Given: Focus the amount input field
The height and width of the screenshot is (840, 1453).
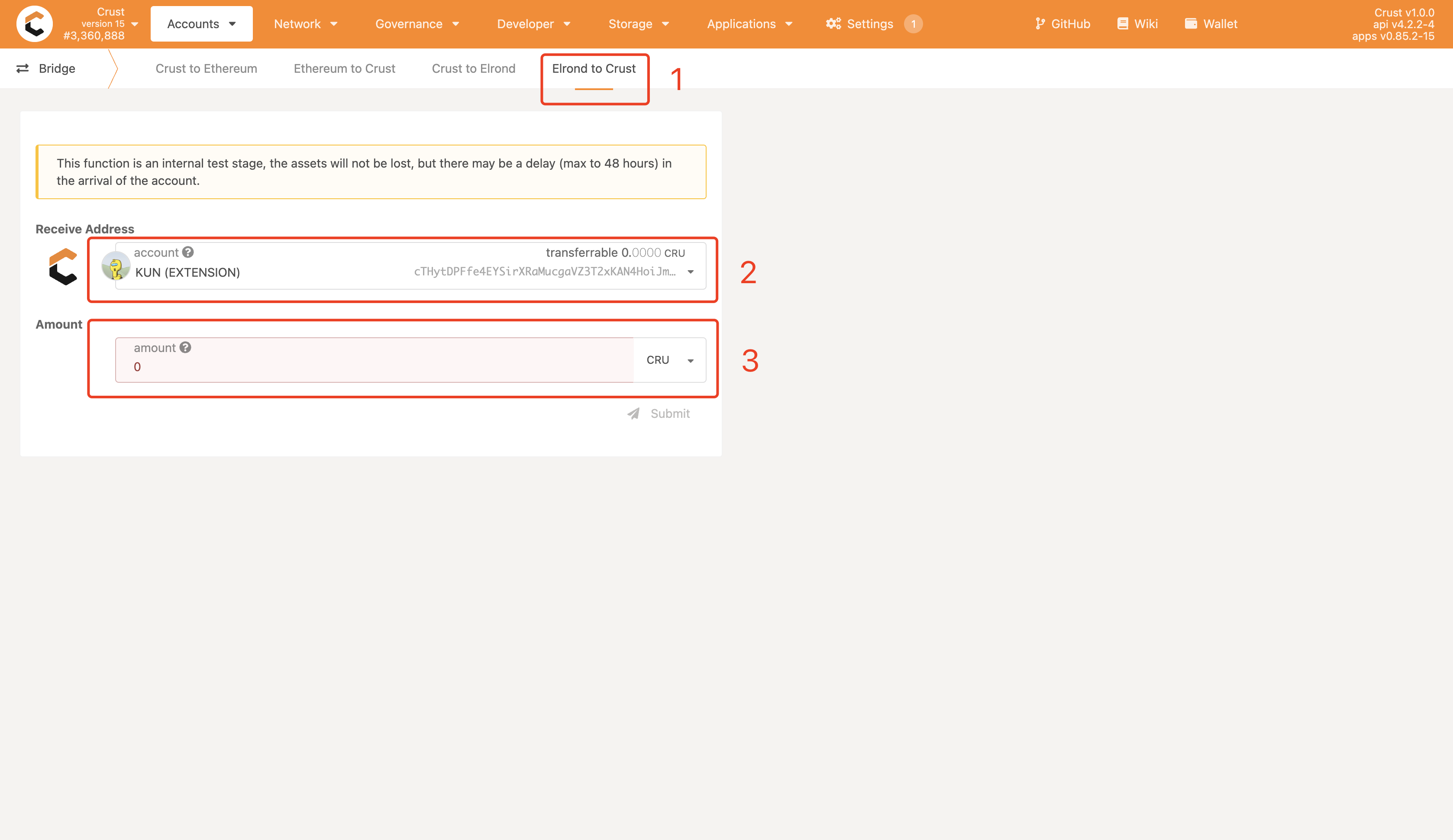Looking at the screenshot, I should click(374, 360).
